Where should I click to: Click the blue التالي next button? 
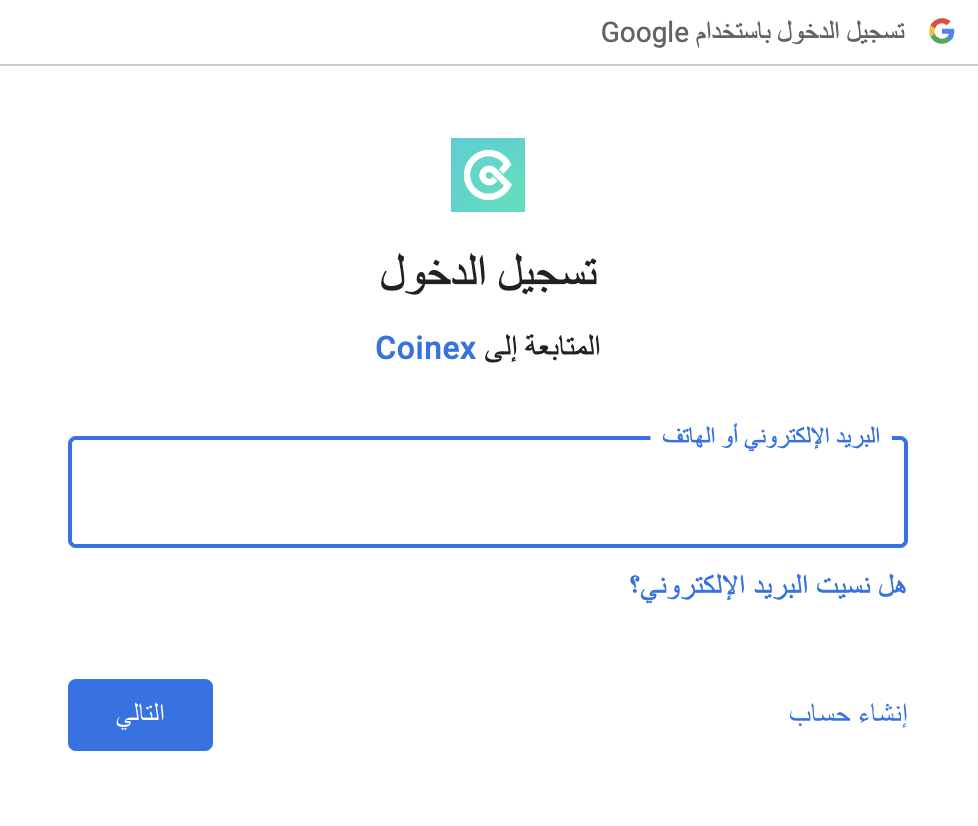(x=140, y=715)
